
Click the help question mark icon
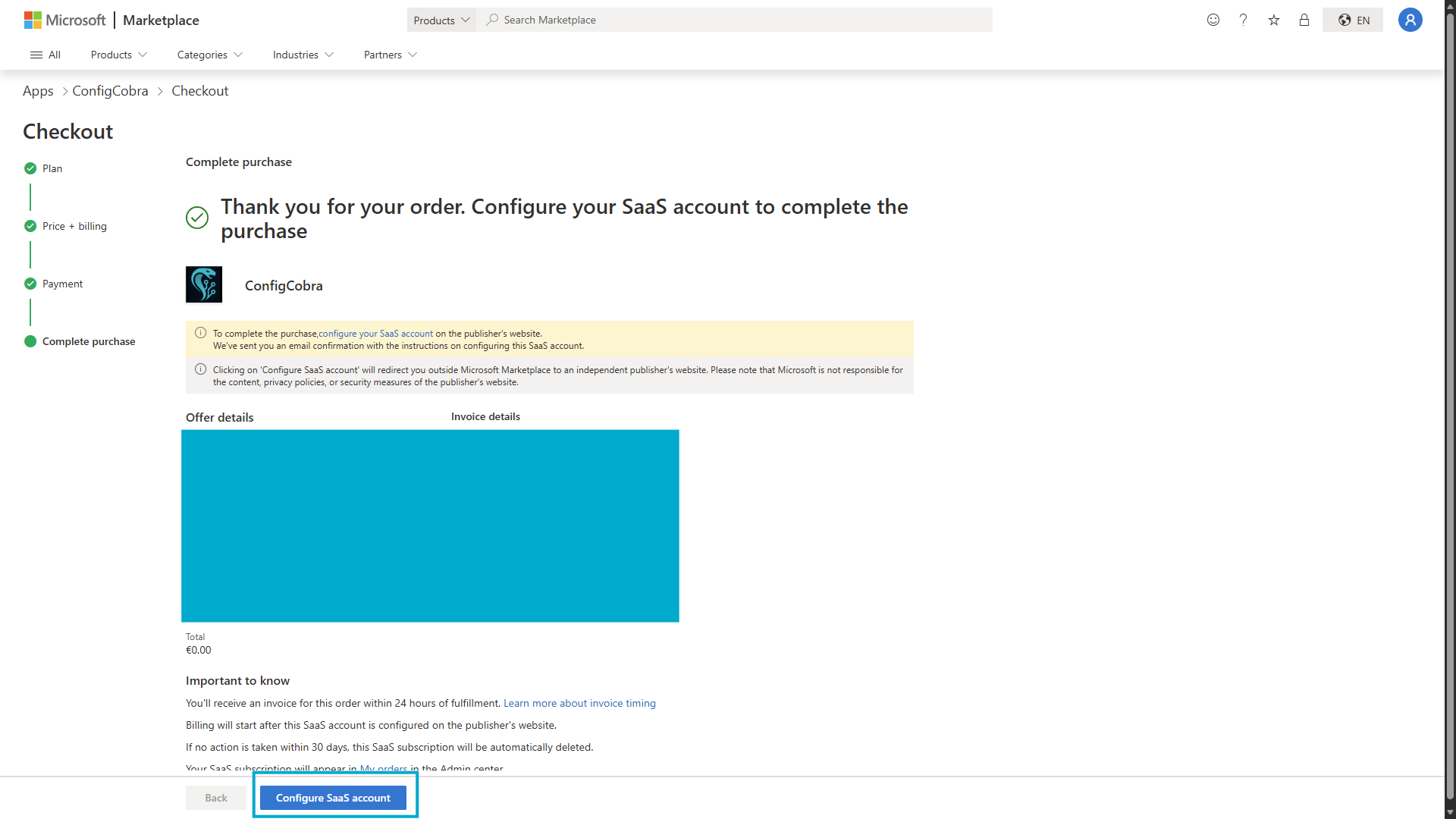click(x=1243, y=20)
